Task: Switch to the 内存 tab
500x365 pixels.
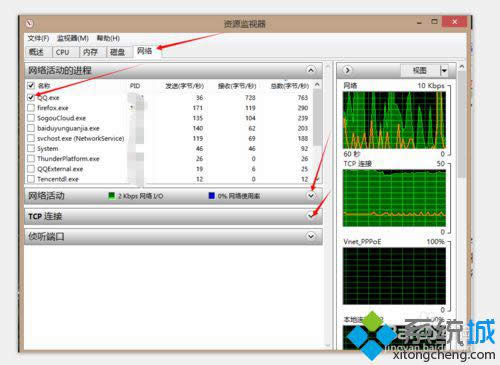Action: 92,52
